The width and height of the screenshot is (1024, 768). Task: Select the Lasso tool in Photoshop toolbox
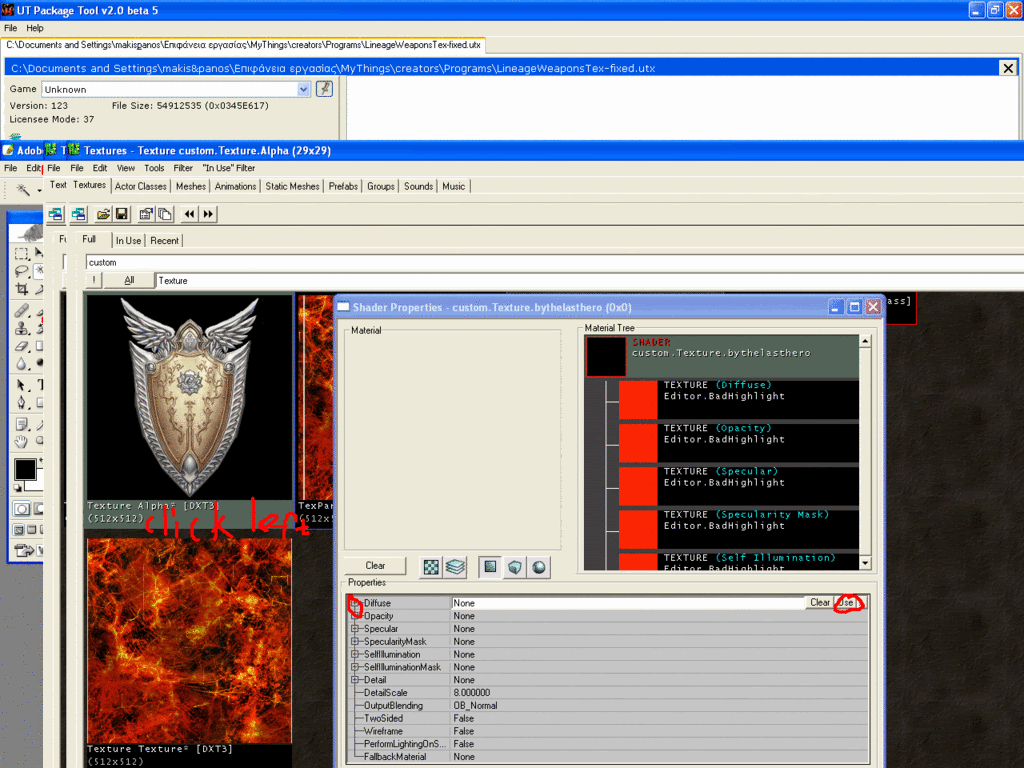click(21, 271)
